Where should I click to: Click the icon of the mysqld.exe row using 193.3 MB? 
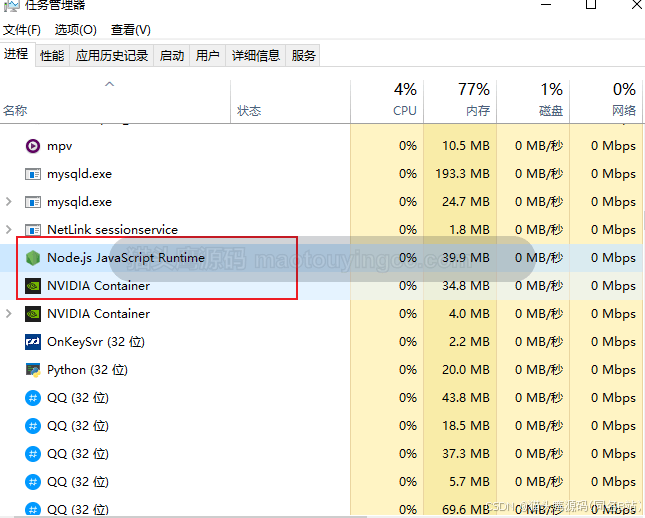point(33,174)
